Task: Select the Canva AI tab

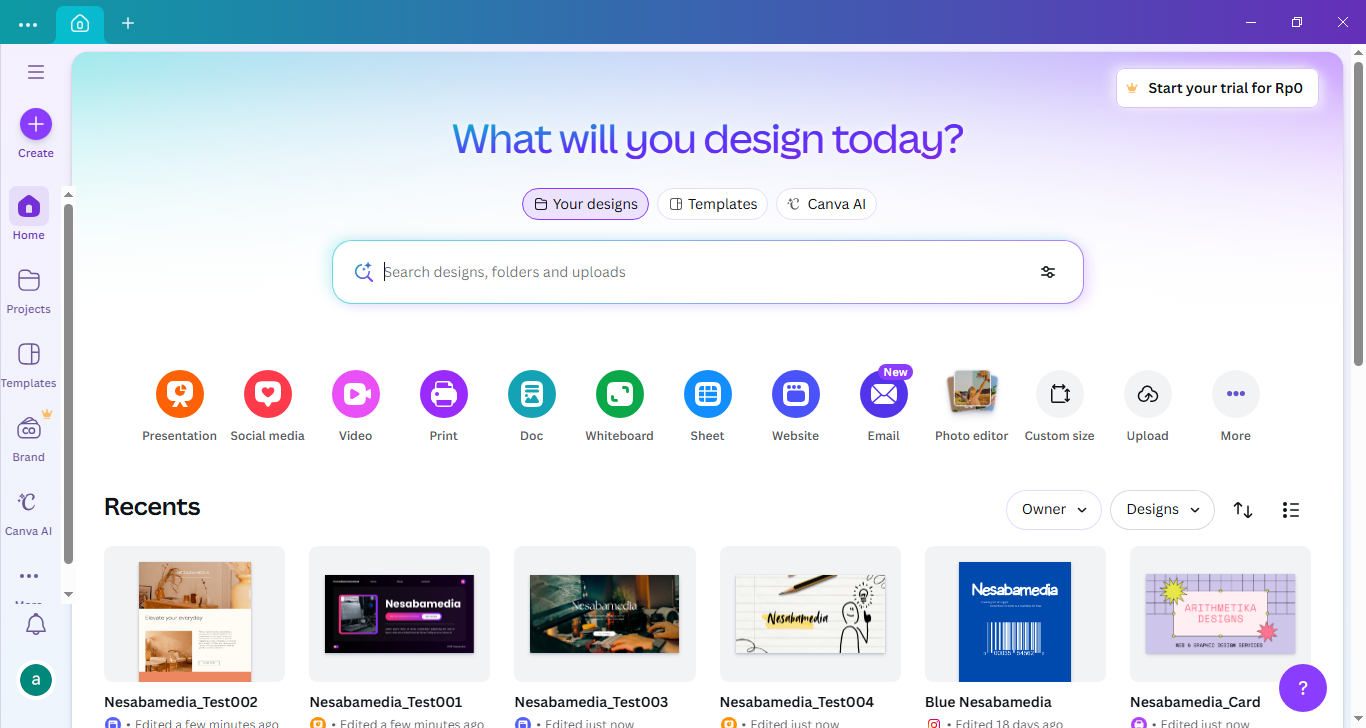Action: tap(826, 204)
